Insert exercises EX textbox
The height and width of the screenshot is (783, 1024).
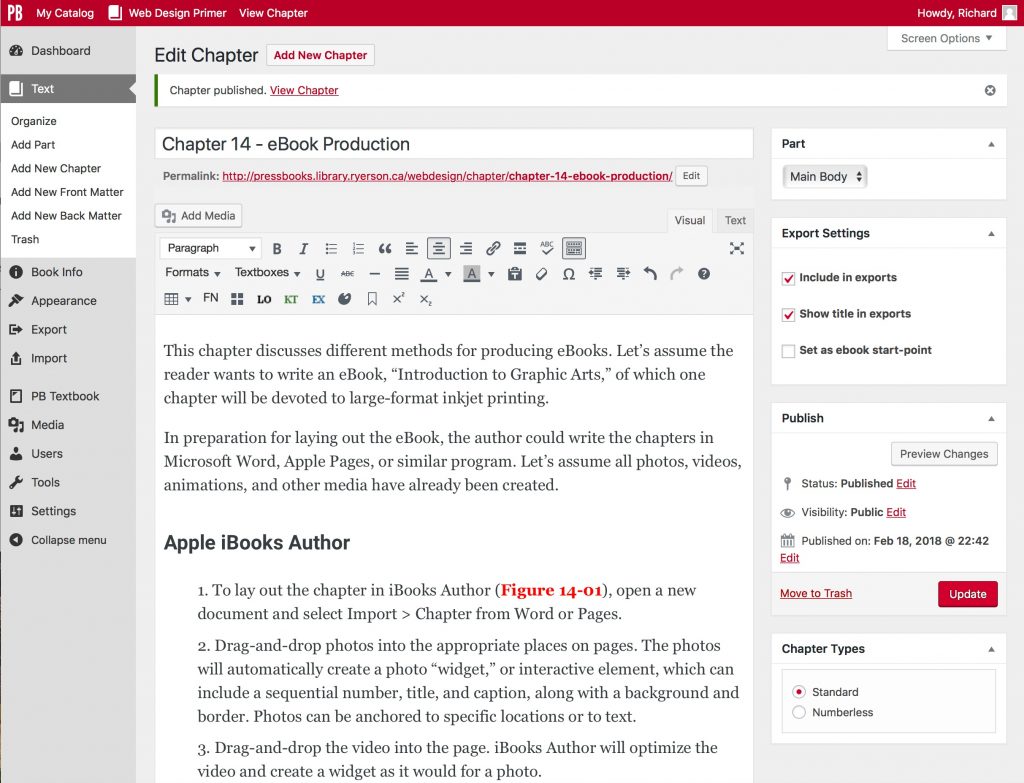point(318,300)
